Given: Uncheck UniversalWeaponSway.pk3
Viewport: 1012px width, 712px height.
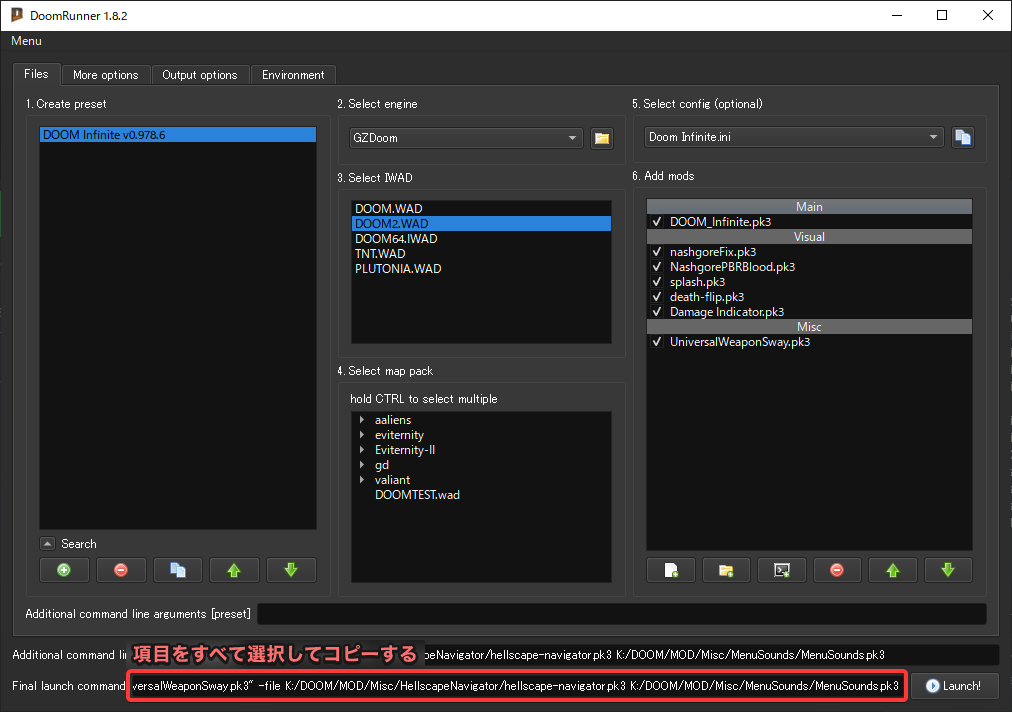Looking at the screenshot, I should point(657,341).
